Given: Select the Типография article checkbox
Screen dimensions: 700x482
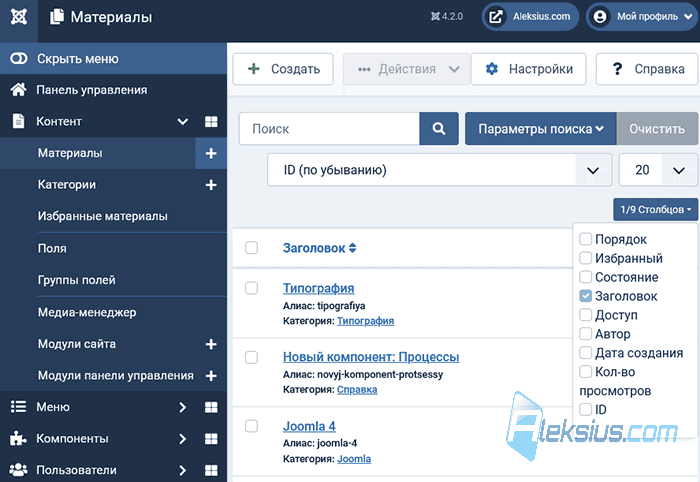Looking at the screenshot, I should tap(251, 288).
